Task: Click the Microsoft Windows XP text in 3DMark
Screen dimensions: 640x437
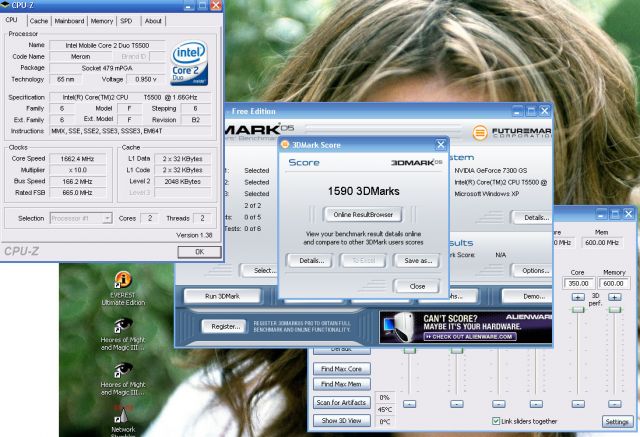Action: [x=487, y=194]
